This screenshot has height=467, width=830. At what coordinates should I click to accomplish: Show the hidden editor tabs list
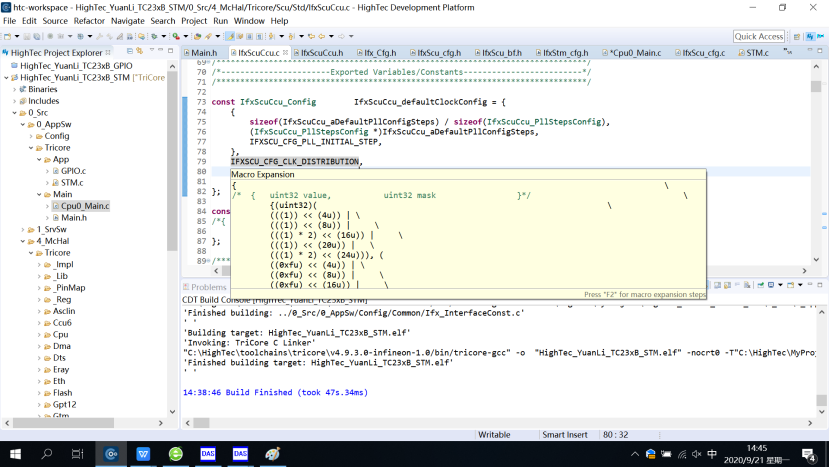coord(788,52)
